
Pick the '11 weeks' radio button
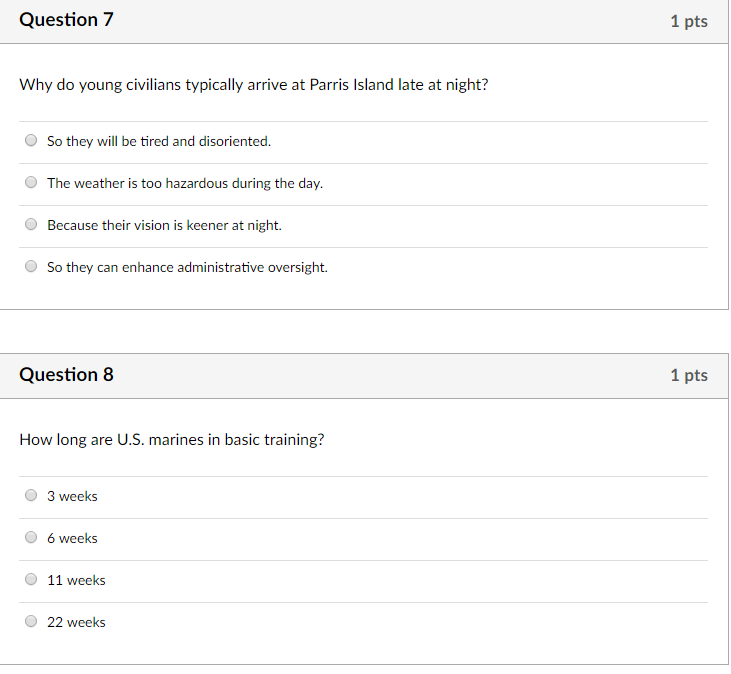[x=31, y=579]
